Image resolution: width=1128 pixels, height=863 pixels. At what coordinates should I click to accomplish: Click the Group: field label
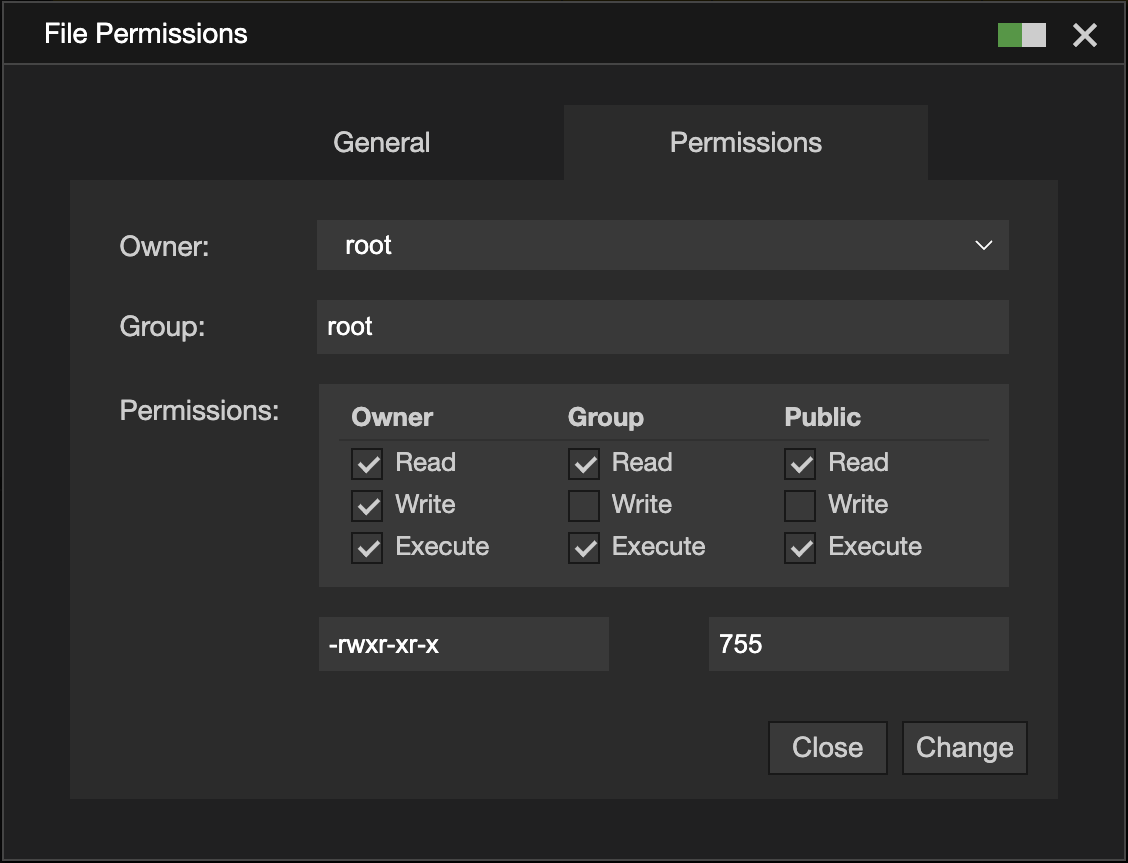click(163, 327)
